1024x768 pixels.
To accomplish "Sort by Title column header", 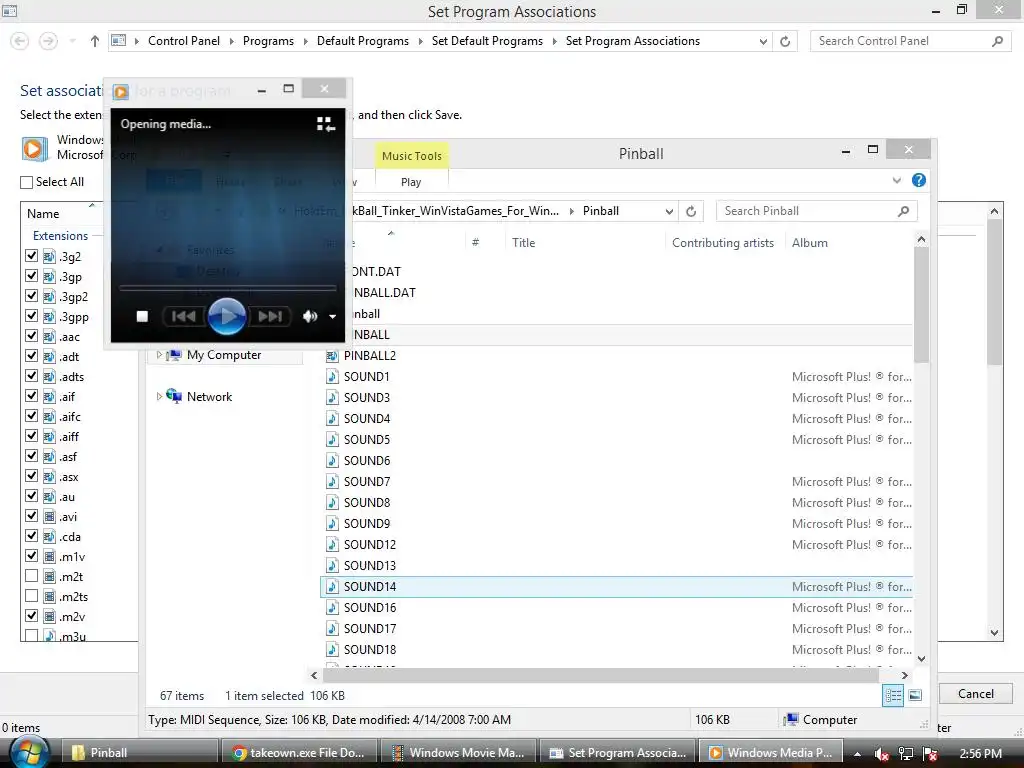I will (x=523, y=243).
